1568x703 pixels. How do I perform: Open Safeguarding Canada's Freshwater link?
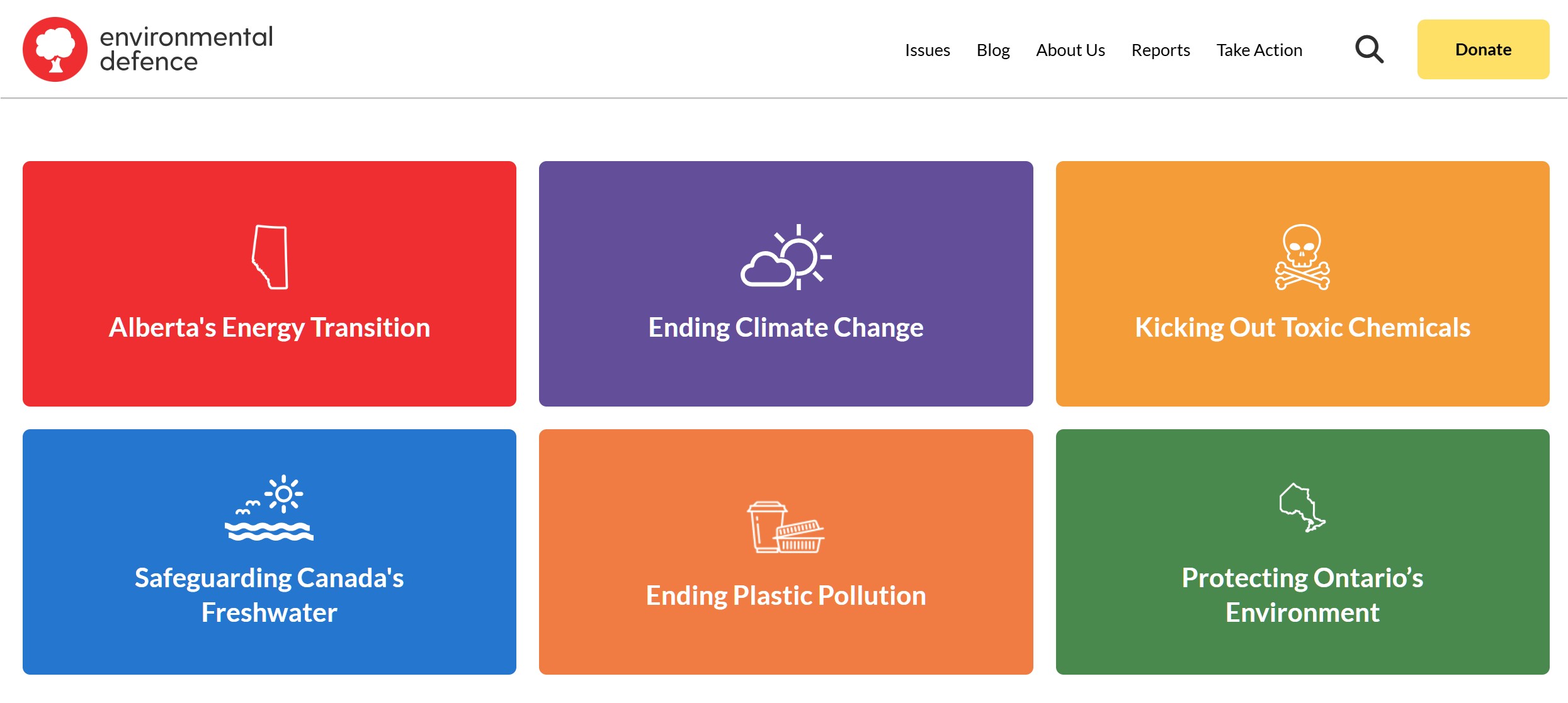point(270,595)
